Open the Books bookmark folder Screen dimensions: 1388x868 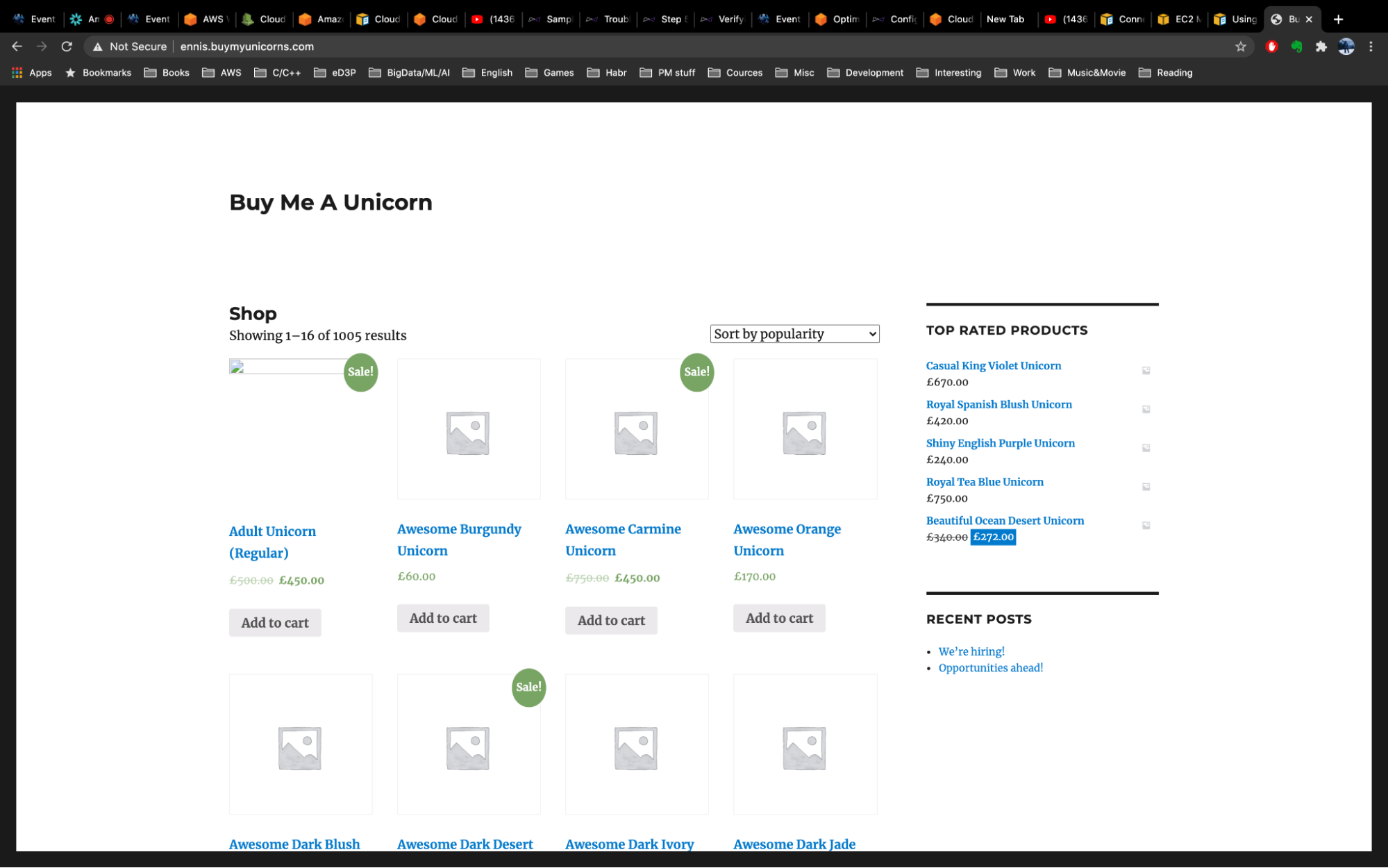pos(167,73)
